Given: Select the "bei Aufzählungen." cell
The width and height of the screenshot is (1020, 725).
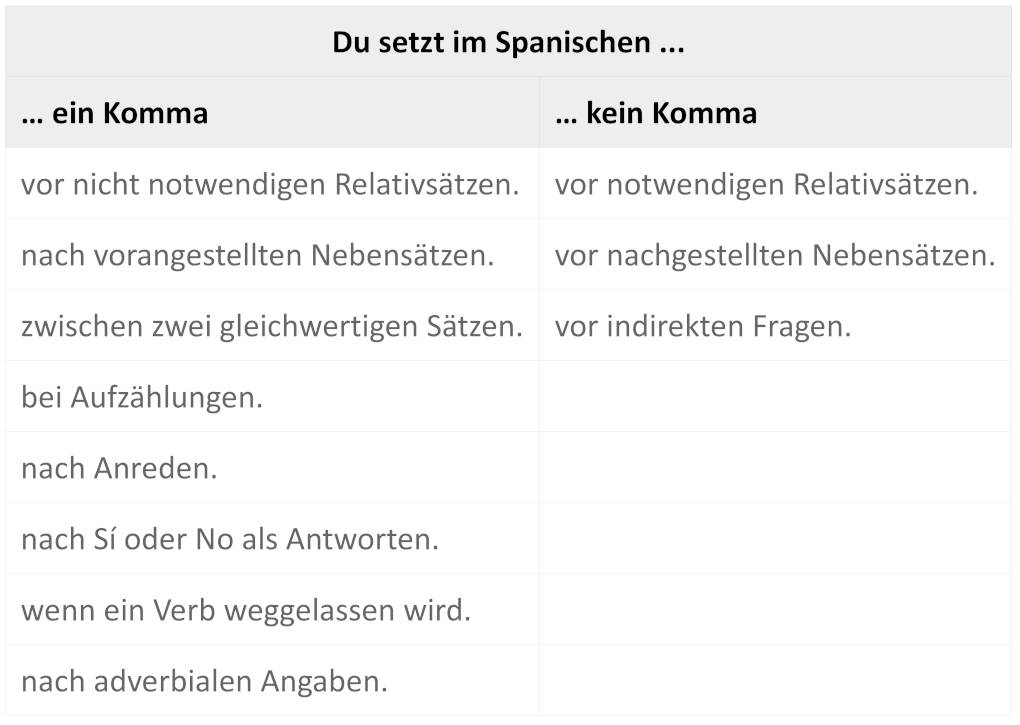Looking at the screenshot, I should 142,398.
